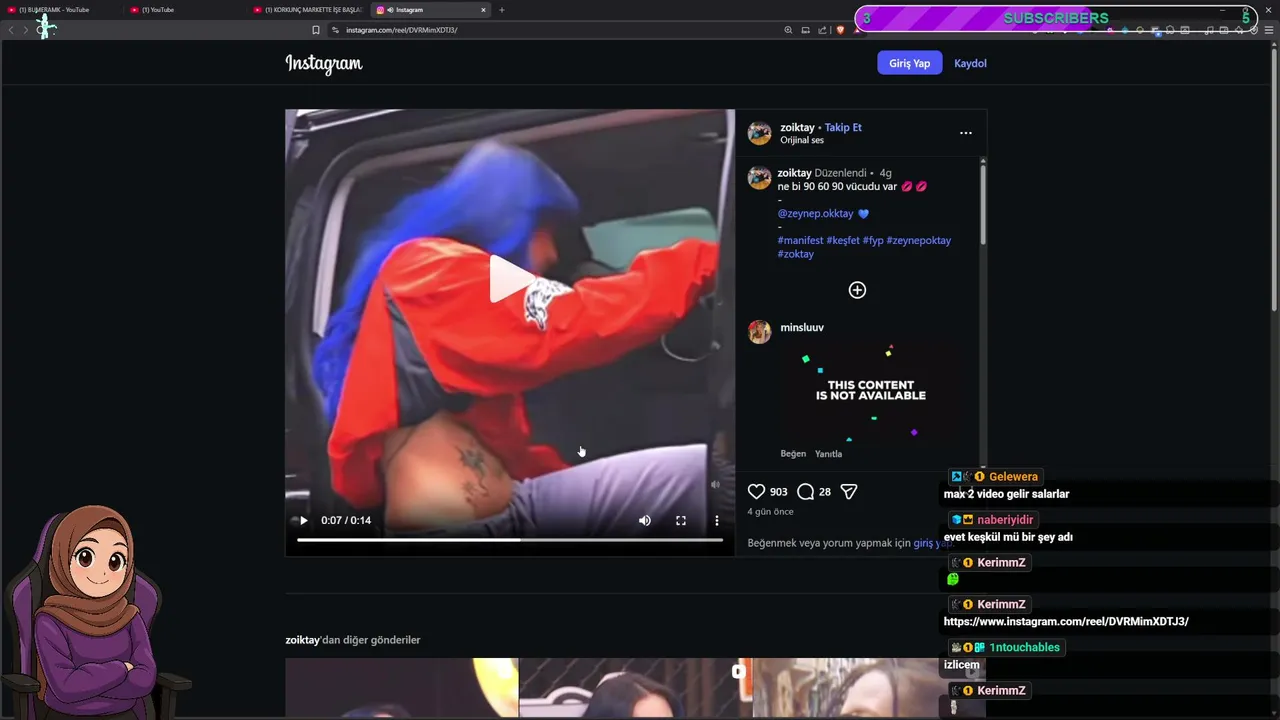The image size is (1280, 720).
Task: Close the Instagram tab
Action: [483, 10]
